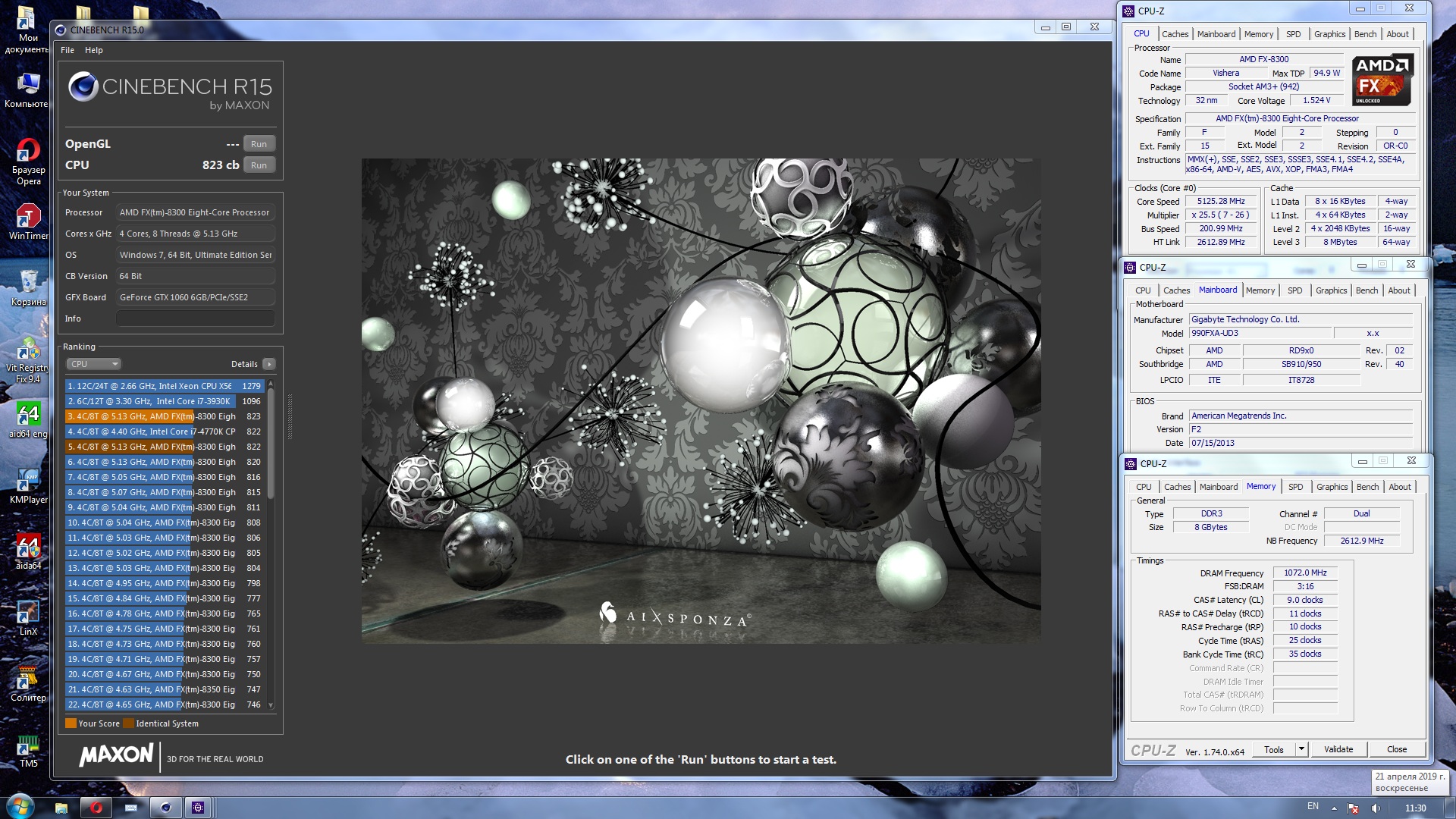Open the CPU-Z Tools dropdown arrow

[x=1301, y=749]
